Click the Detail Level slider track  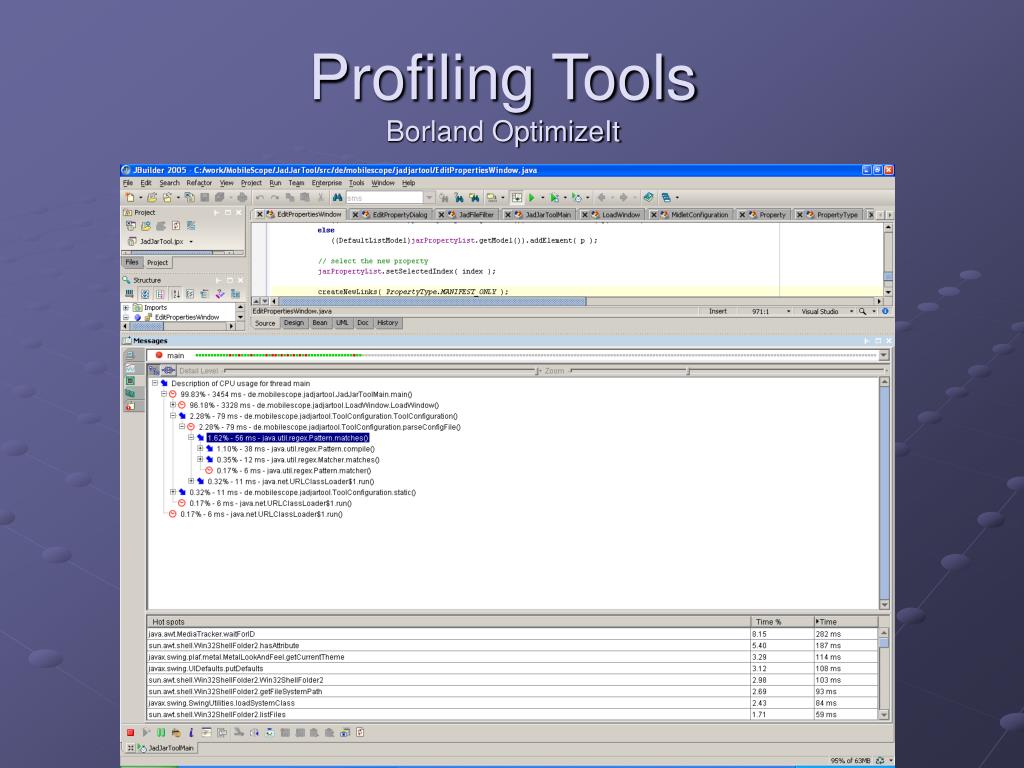(x=379, y=370)
